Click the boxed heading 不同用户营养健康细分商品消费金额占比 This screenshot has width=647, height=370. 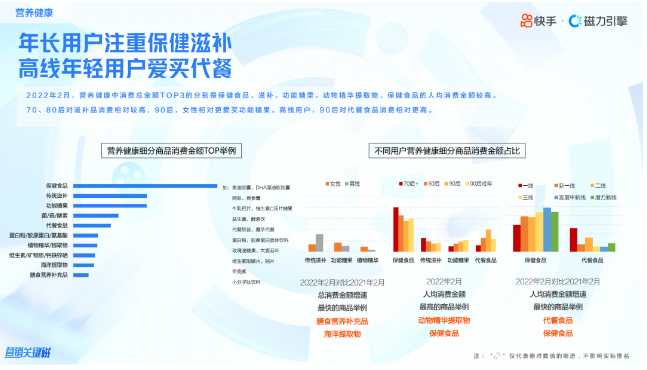[x=447, y=151]
